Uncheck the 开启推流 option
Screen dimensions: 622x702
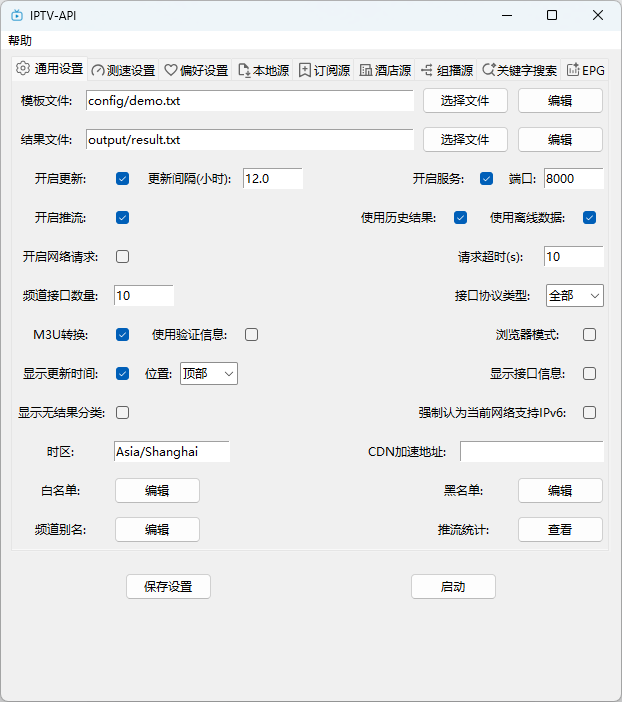(x=122, y=218)
